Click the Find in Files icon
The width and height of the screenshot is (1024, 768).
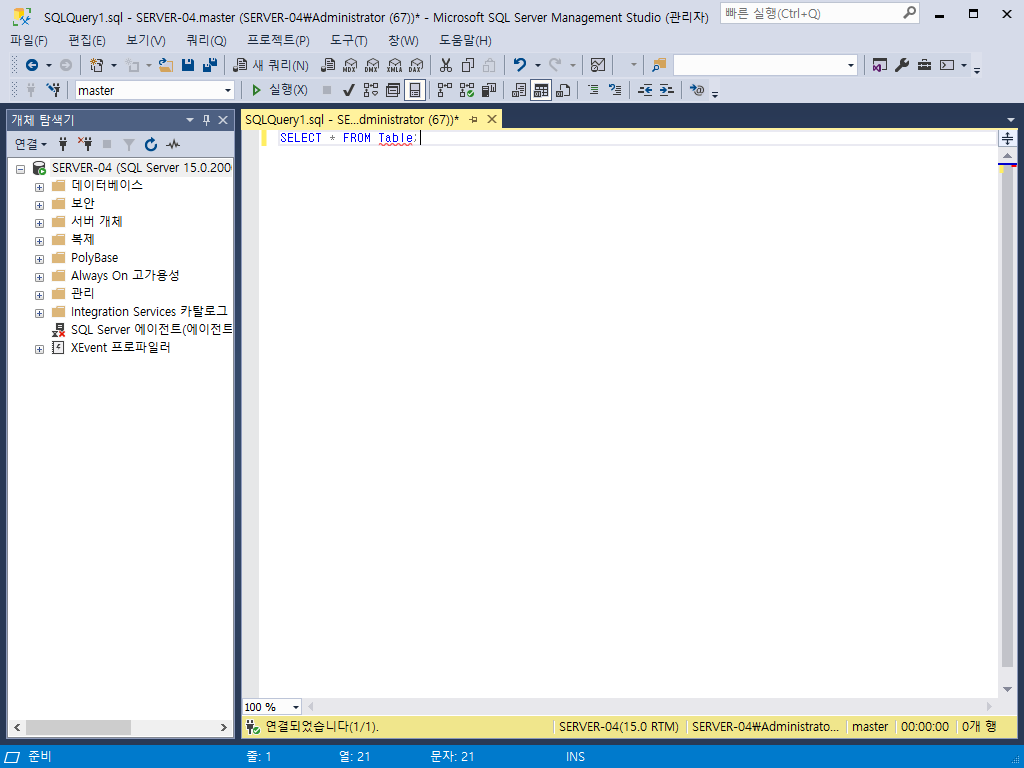pyautogui.click(x=659, y=65)
